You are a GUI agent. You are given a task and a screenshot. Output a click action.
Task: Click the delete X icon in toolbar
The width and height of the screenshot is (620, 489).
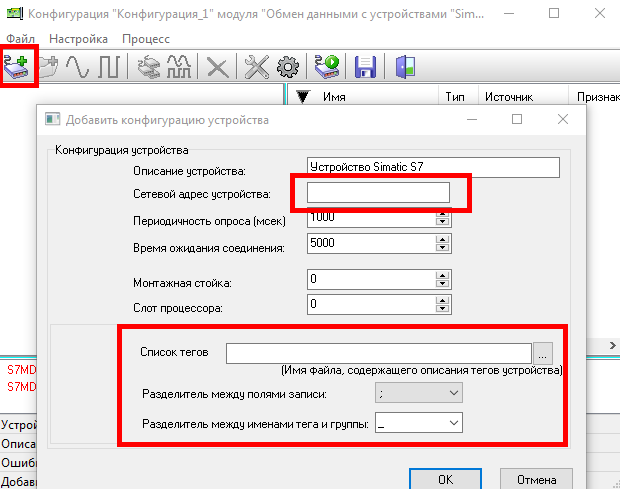(x=216, y=67)
